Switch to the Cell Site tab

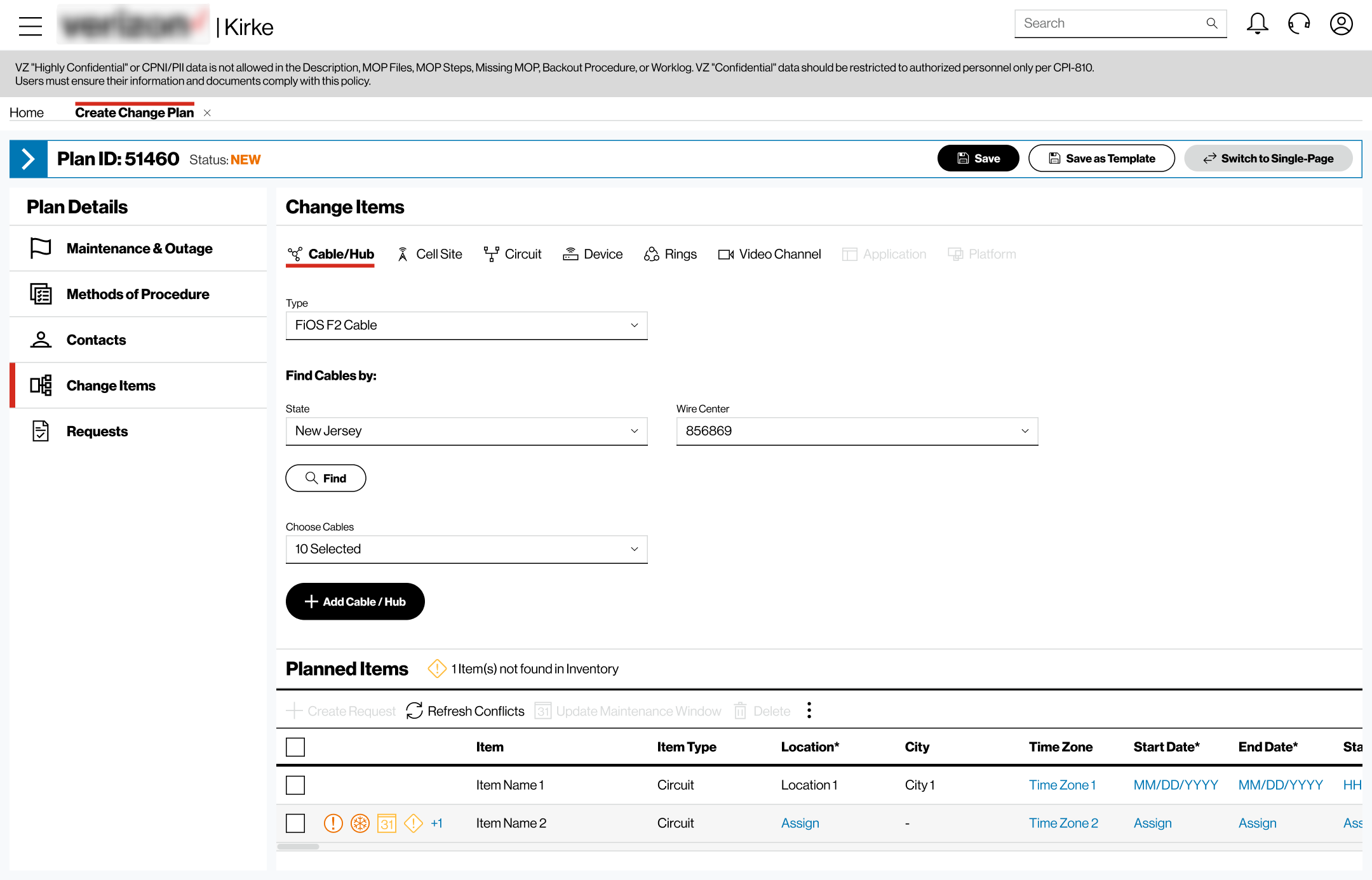point(429,255)
